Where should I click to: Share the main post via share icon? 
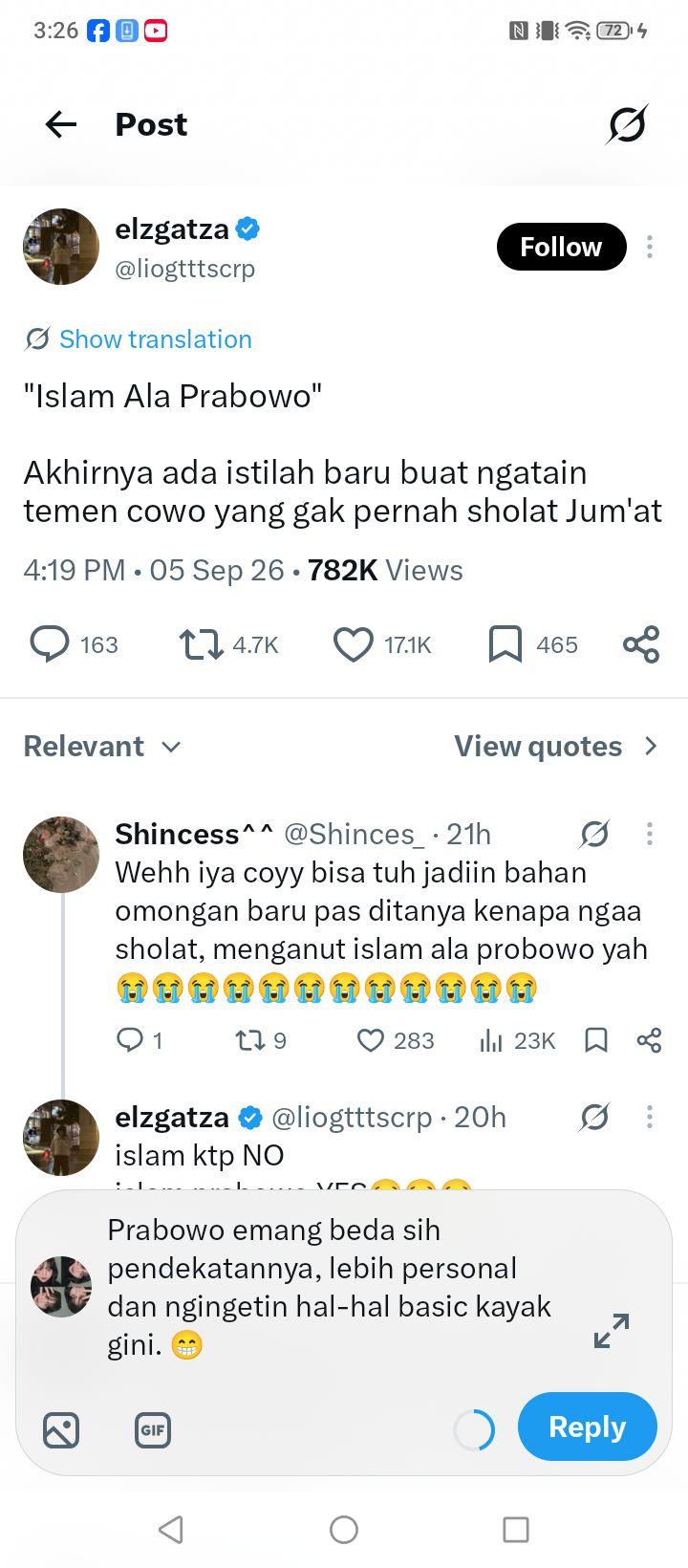641,644
